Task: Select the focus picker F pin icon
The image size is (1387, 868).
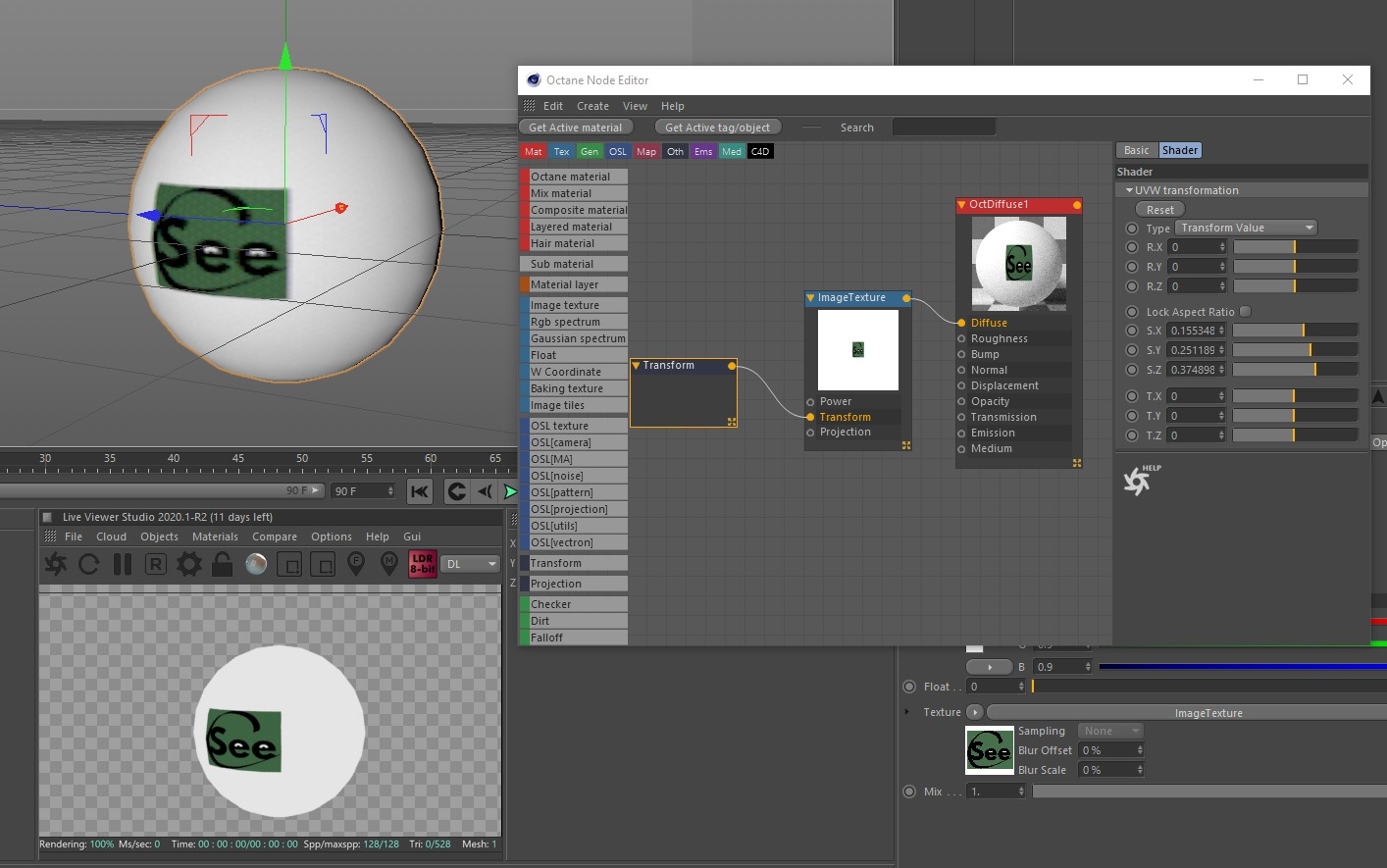Action: click(x=356, y=564)
